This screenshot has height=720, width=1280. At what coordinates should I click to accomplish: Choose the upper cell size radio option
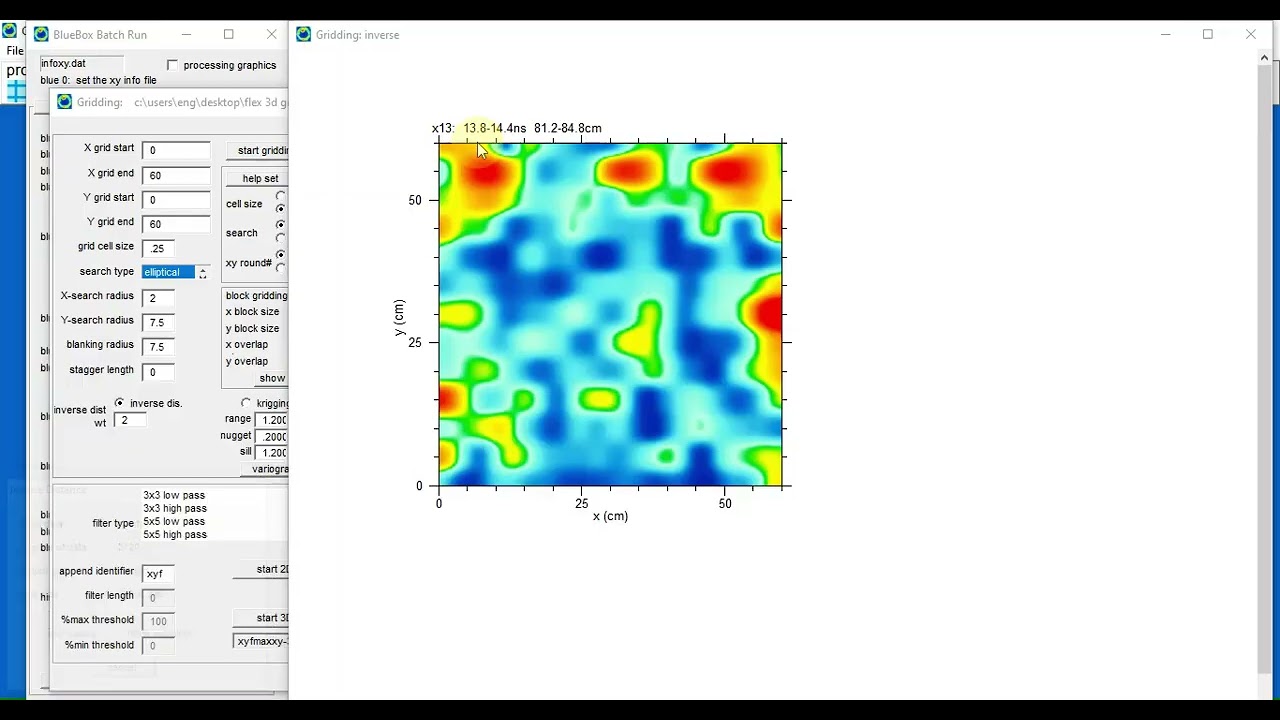[281, 196]
